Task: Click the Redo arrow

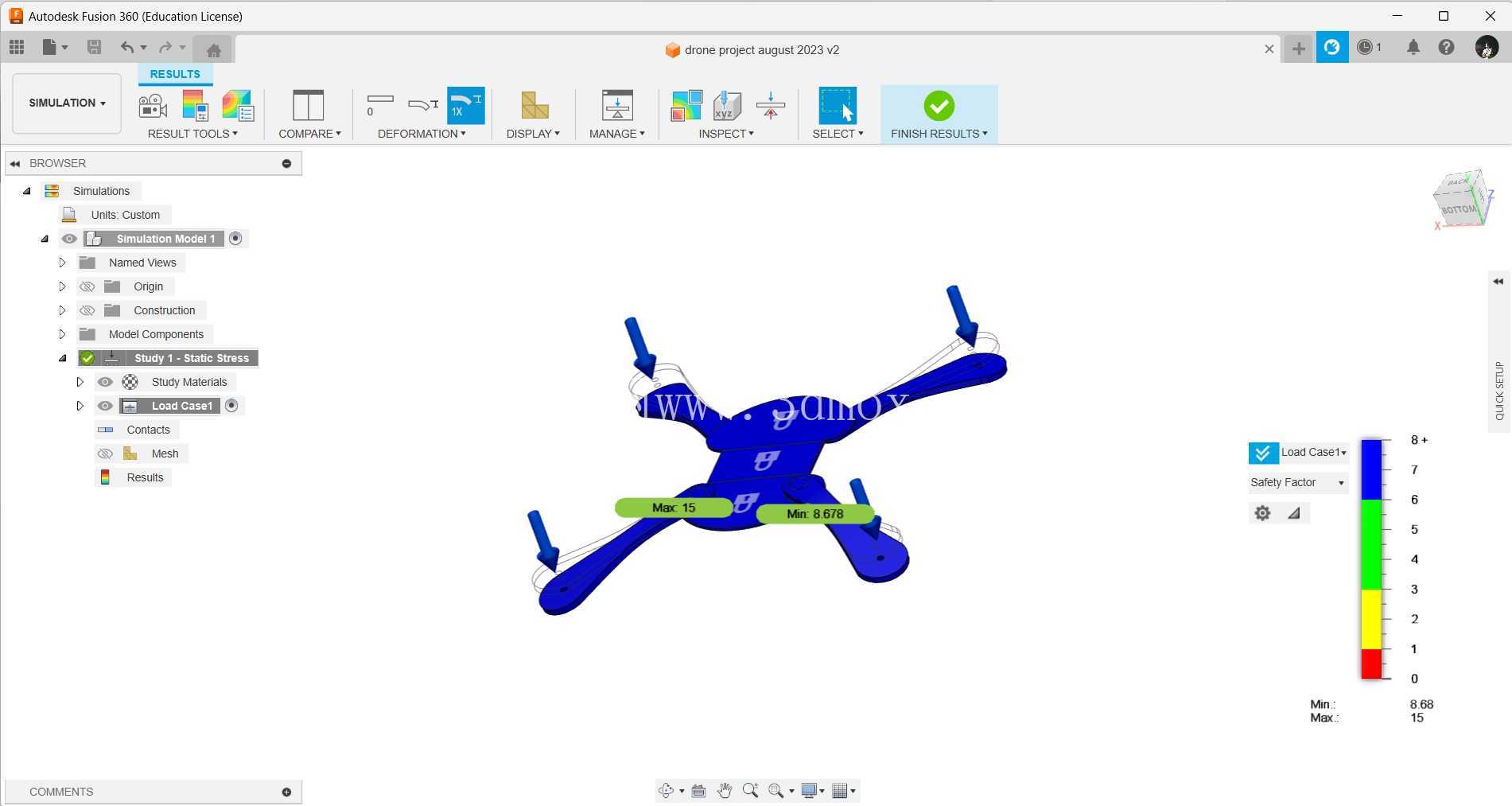Action: 165,48
